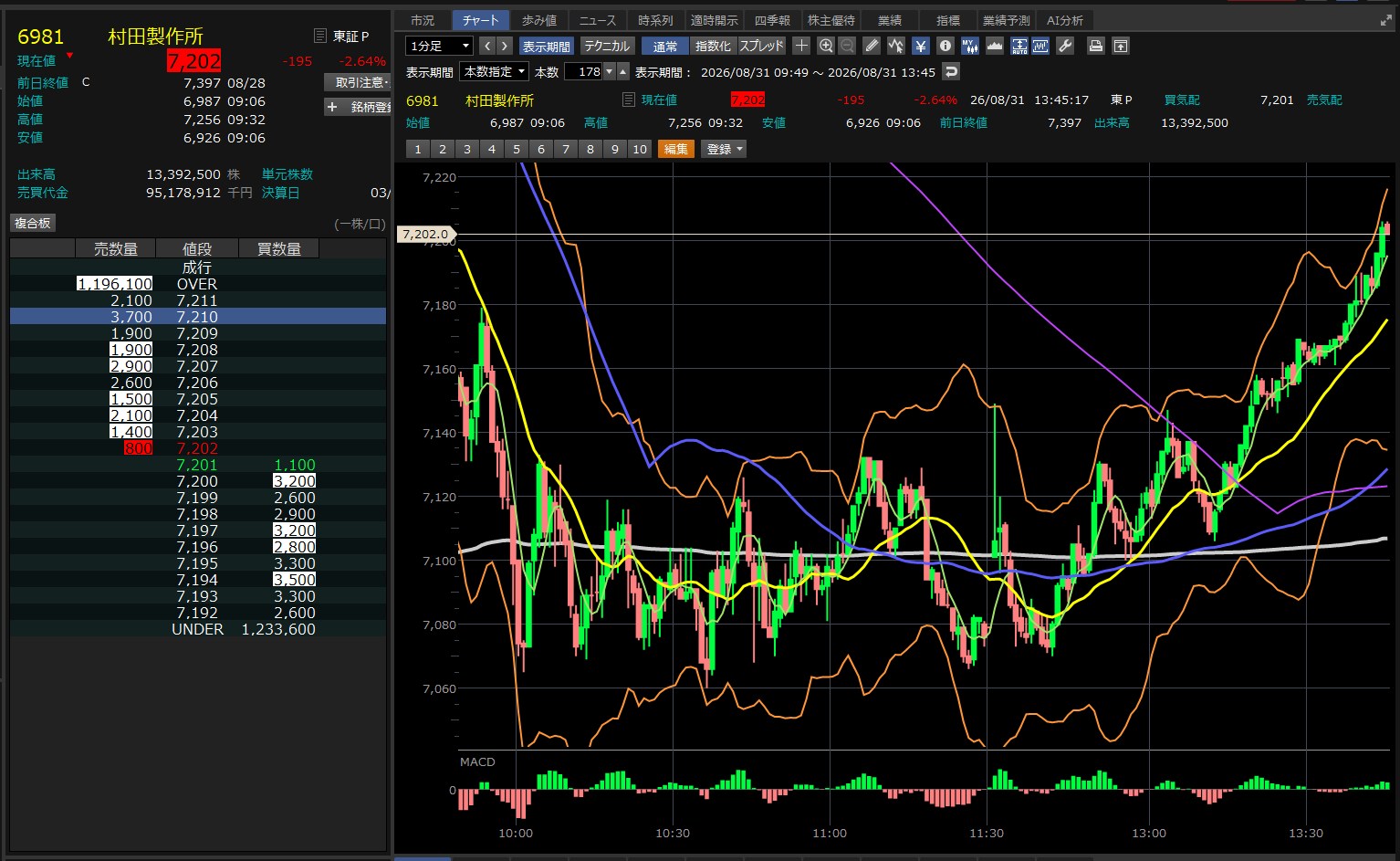The image size is (1400, 861).
Task: Reset the display period with the return arrow
Action: tap(951, 71)
